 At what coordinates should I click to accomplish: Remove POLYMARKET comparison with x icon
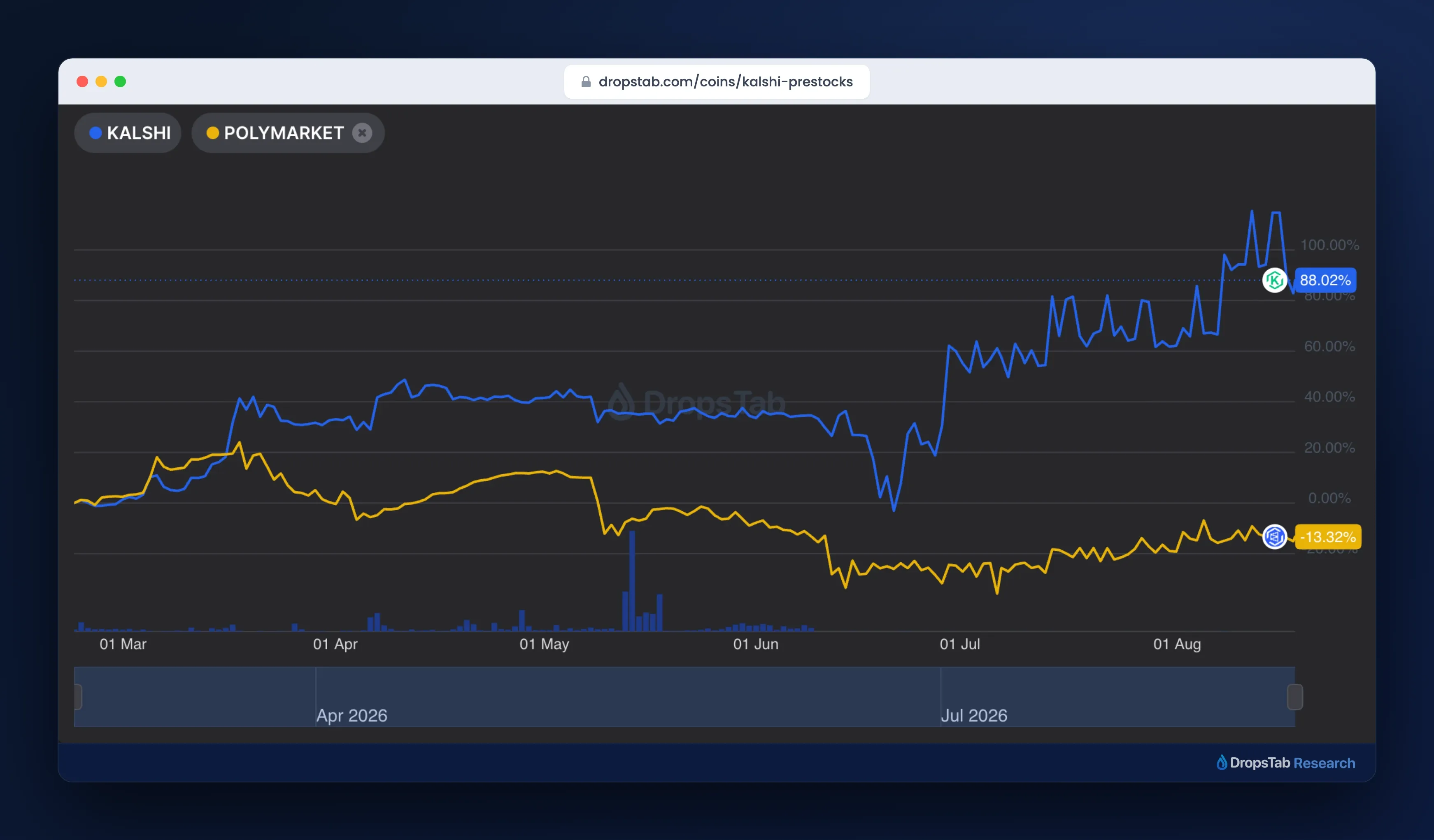[x=362, y=133]
